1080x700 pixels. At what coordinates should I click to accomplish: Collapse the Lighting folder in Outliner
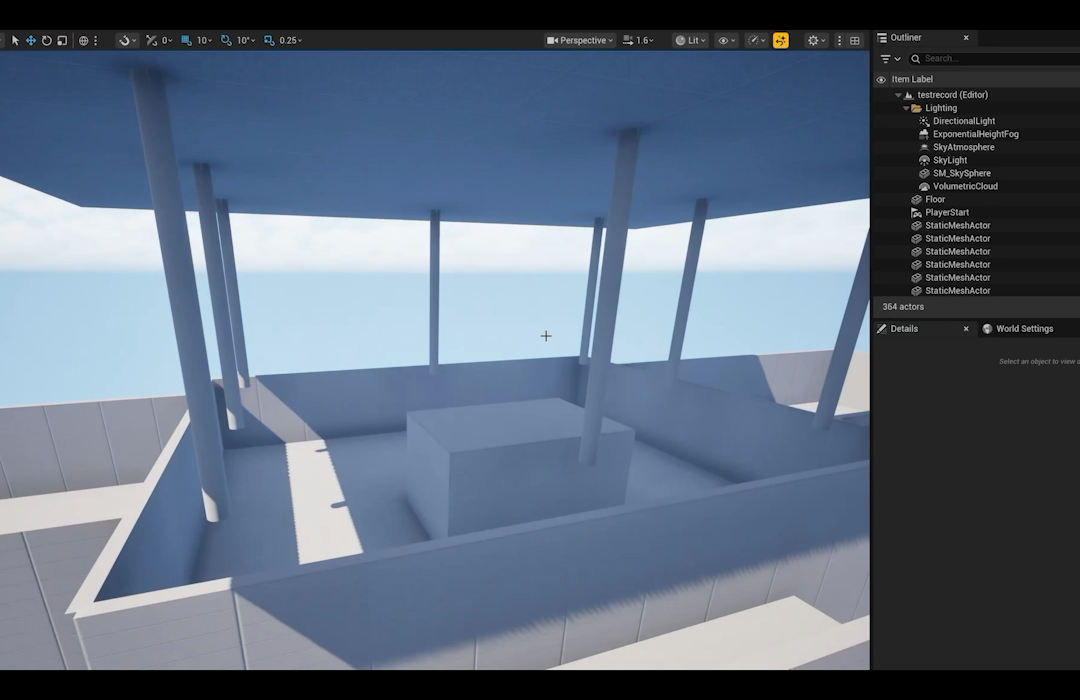(906, 108)
